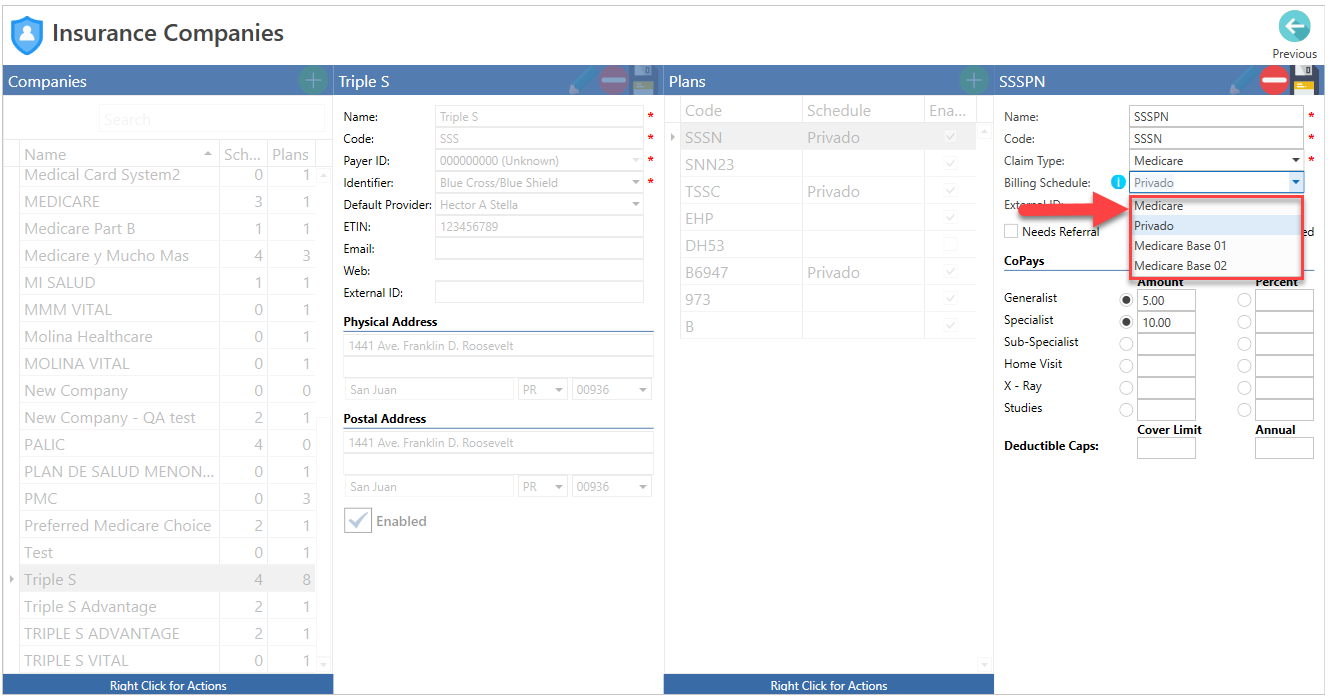Screen dimensions: 1328x697
Task: Click the company ETIN field
Action: pyautogui.click(x=539, y=226)
